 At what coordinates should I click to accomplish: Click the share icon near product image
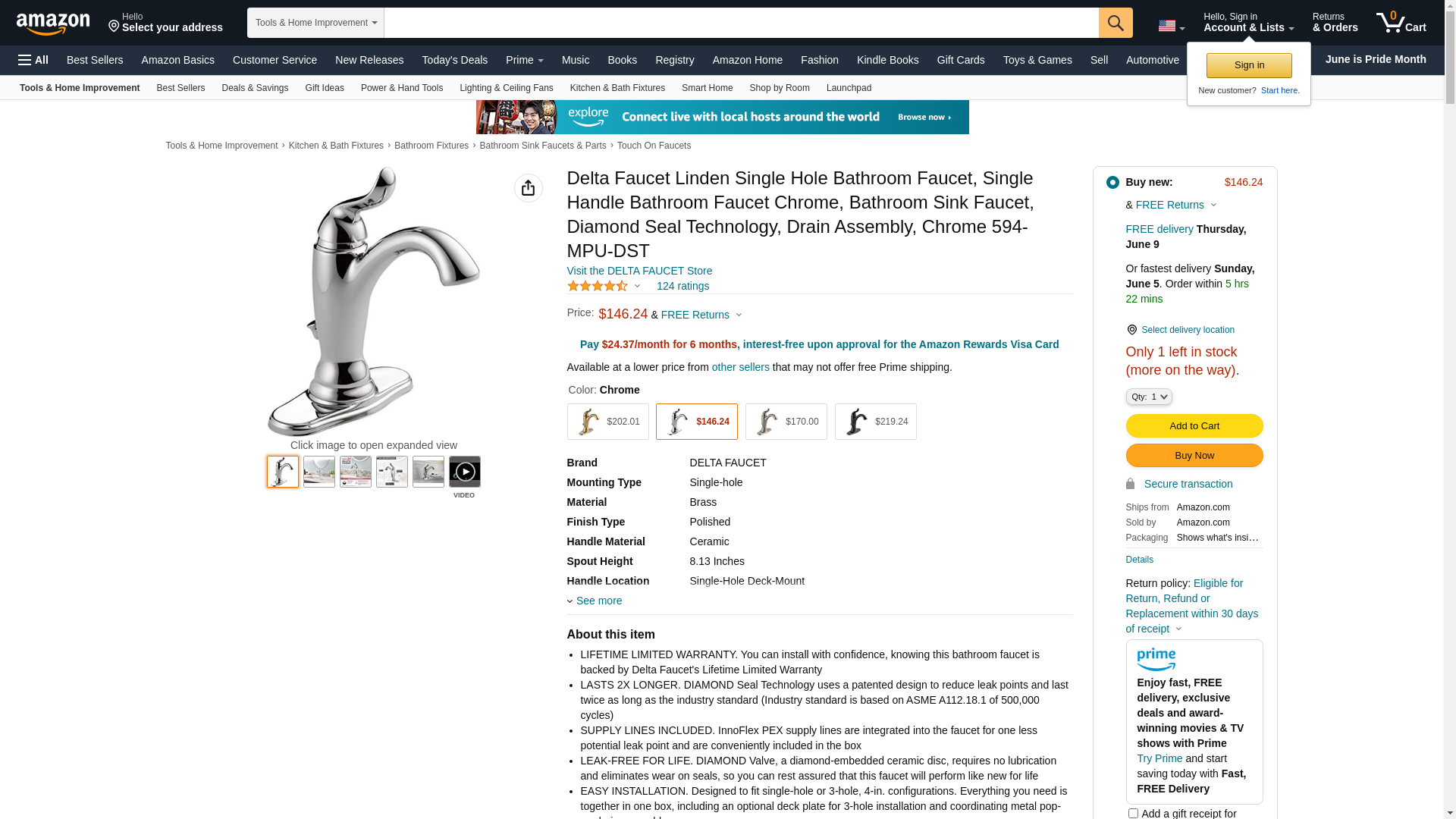pos(529,188)
